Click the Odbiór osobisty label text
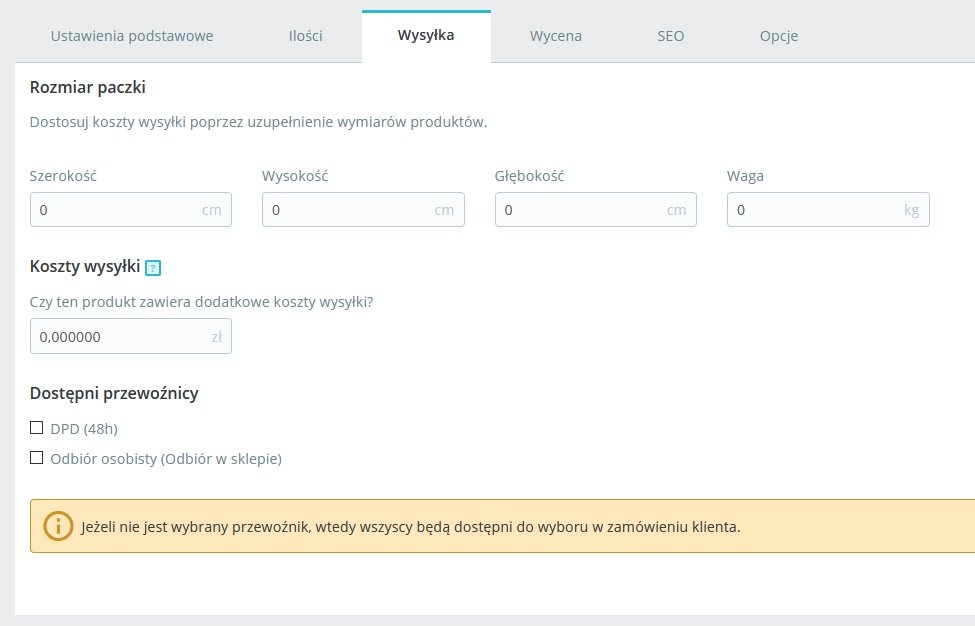 click(166, 459)
